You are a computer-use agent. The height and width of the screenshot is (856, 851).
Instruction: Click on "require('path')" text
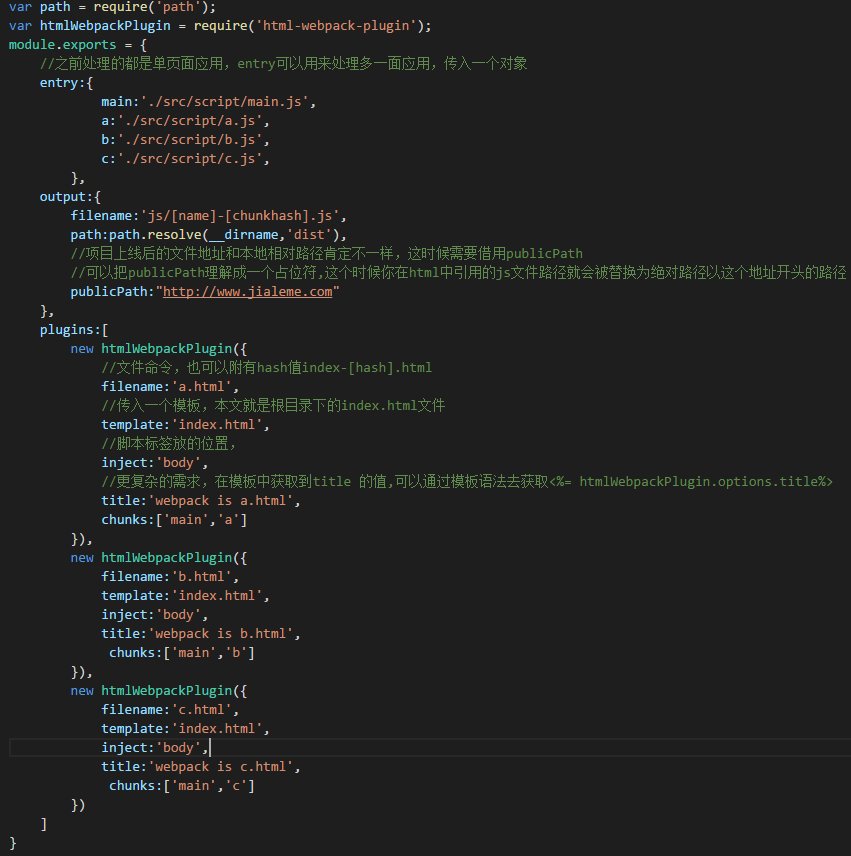tap(154, 7)
